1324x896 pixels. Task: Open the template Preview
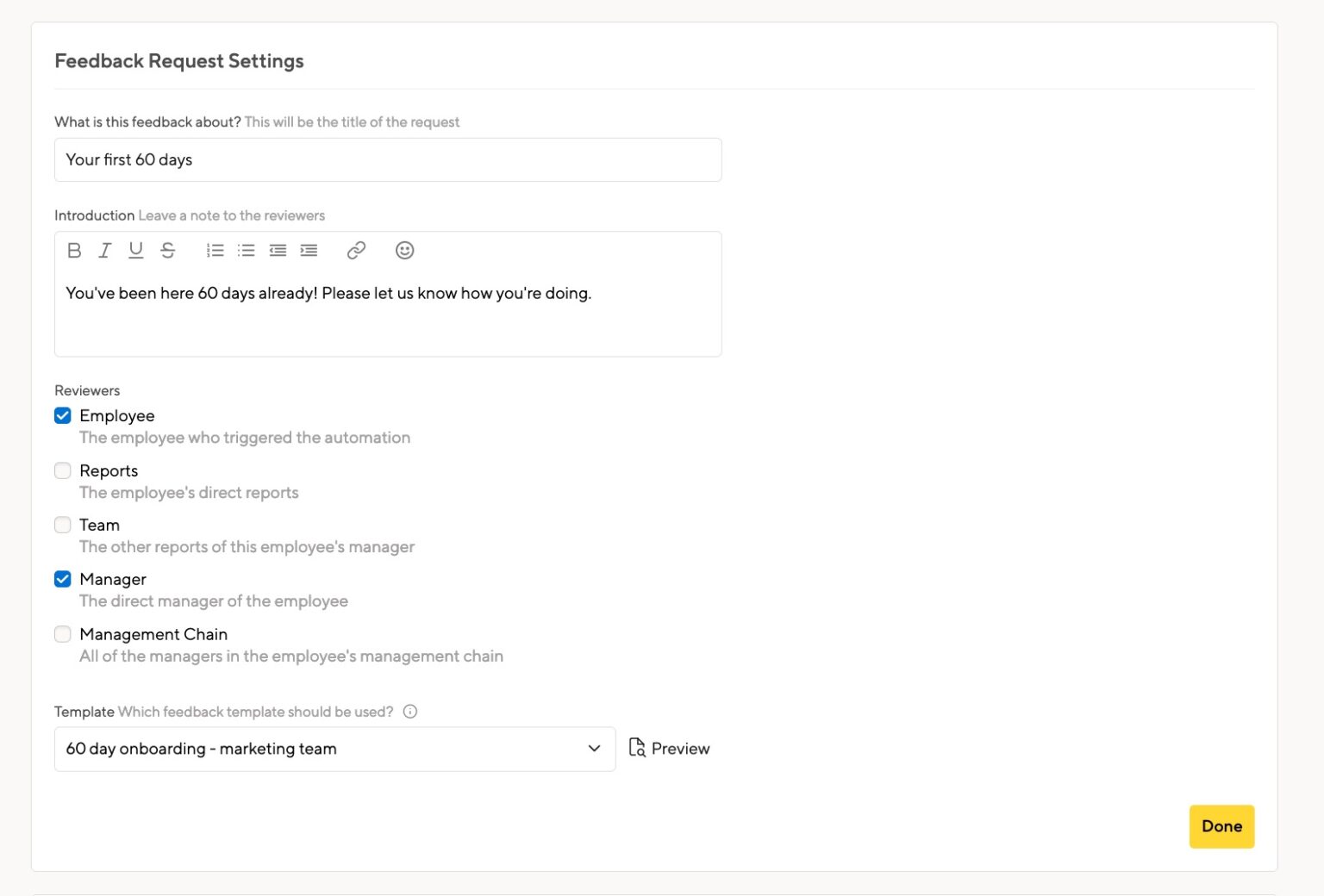pyautogui.click(x=680, y=748)
